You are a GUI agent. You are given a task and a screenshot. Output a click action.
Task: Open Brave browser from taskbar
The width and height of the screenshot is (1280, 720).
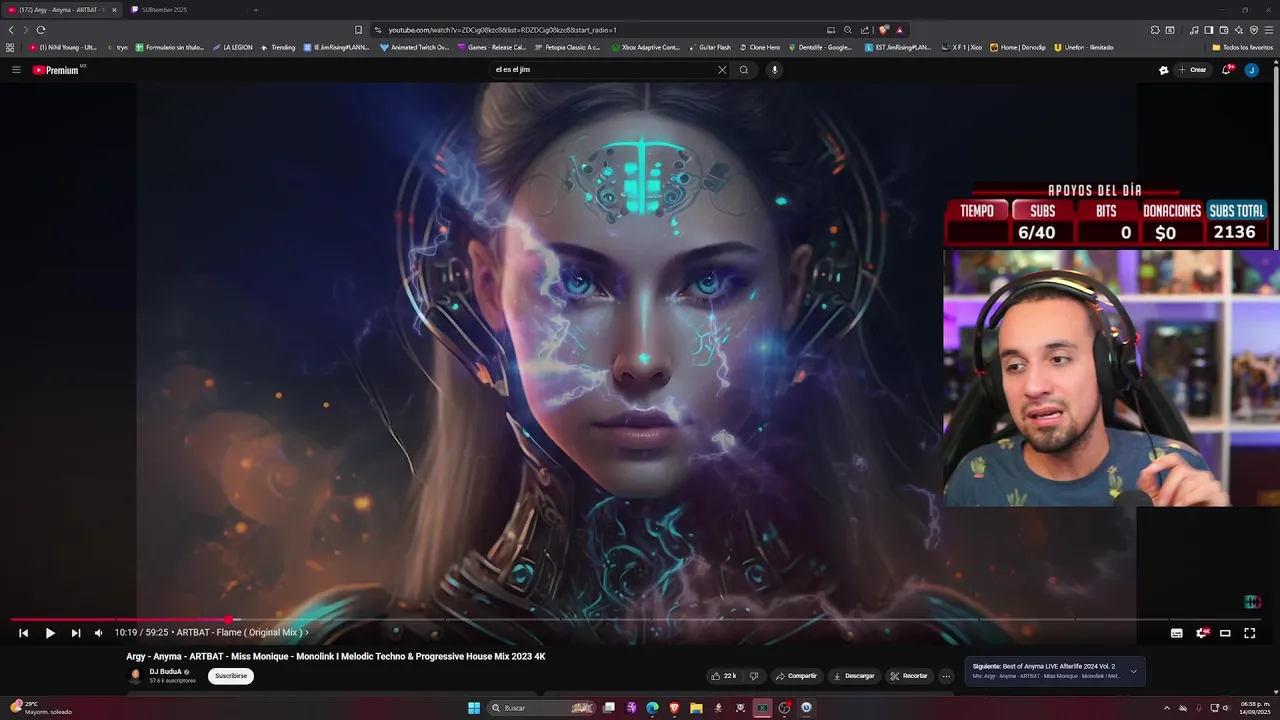(674, 708)
